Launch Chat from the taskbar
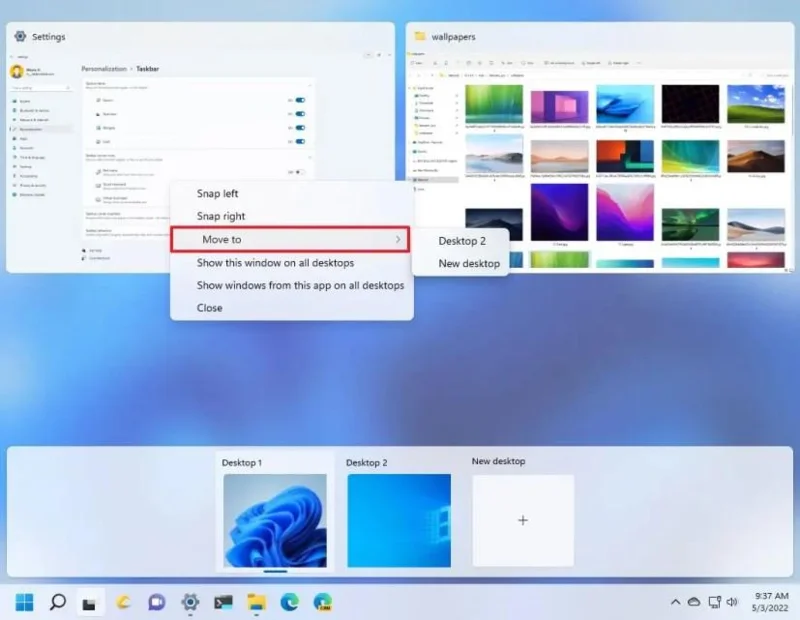The image size is (800, 620). (x=157, y=603)
